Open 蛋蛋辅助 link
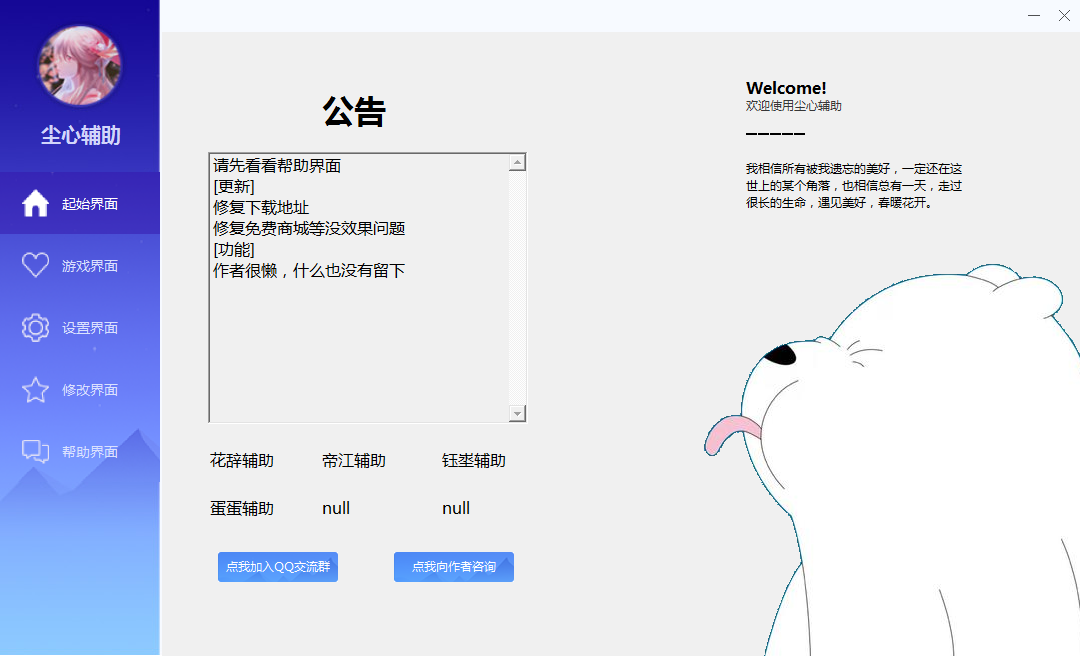 coord(242,509)
